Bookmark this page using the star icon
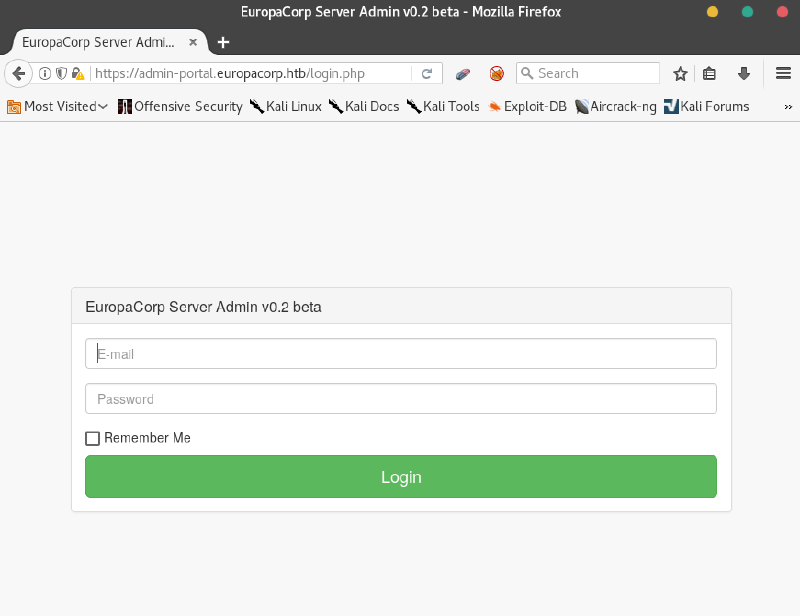Image resolution: width=800 pixels, height=616 pixels. pyautogui.click(x=680, y=73)
